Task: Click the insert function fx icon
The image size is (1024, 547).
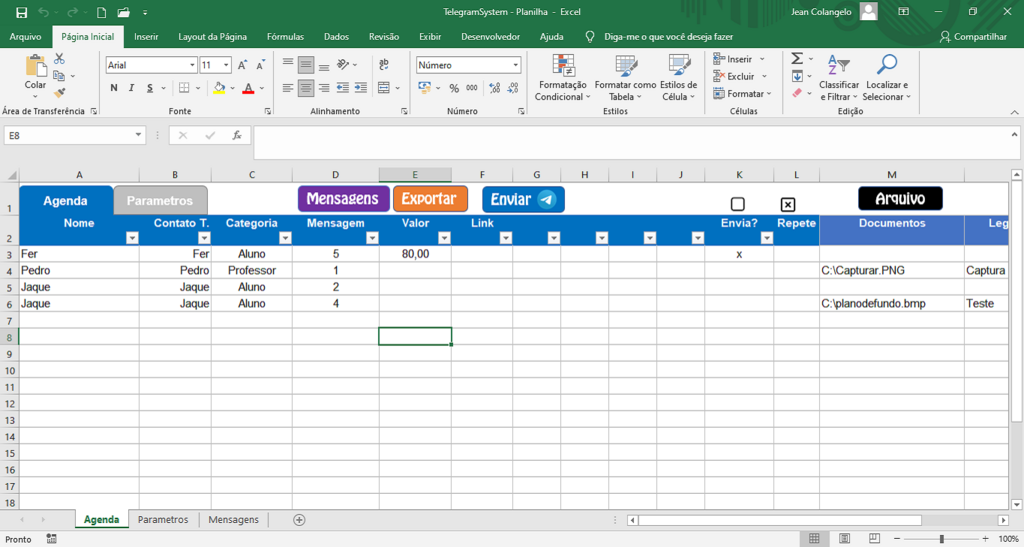Action: click(x=237, y=135)
